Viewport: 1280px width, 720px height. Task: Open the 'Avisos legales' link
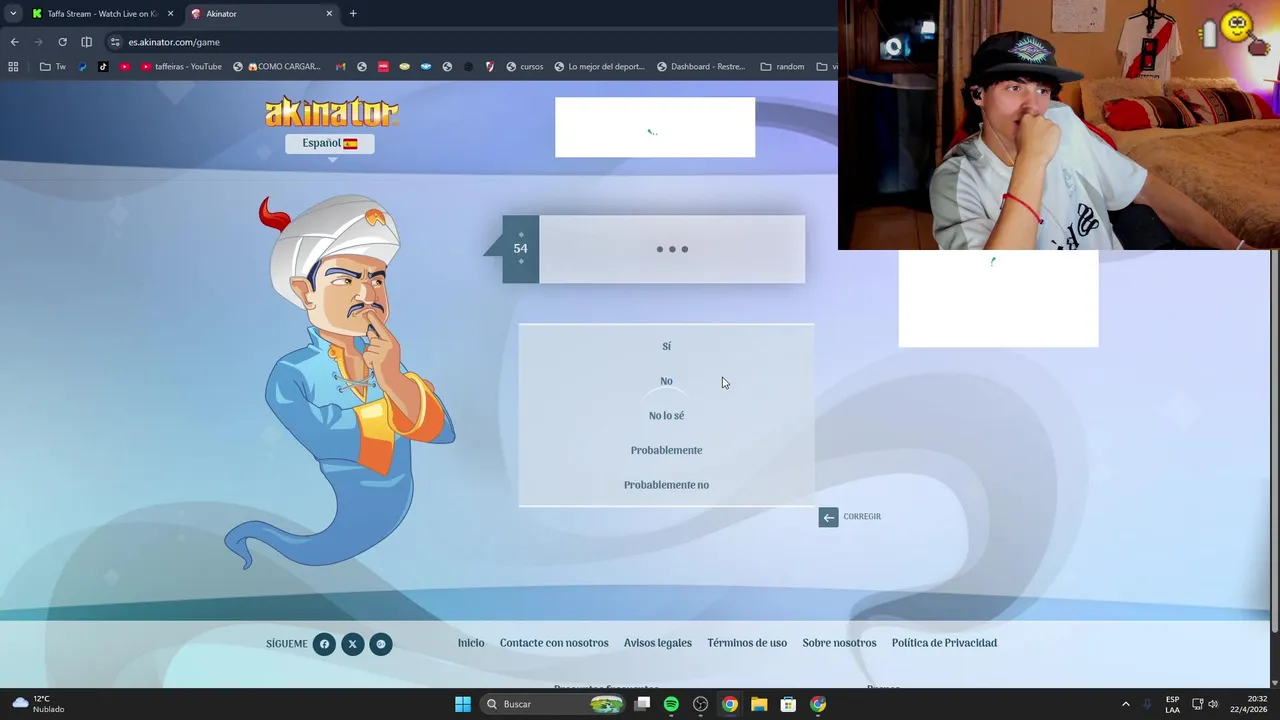click(x=658, y=643)
